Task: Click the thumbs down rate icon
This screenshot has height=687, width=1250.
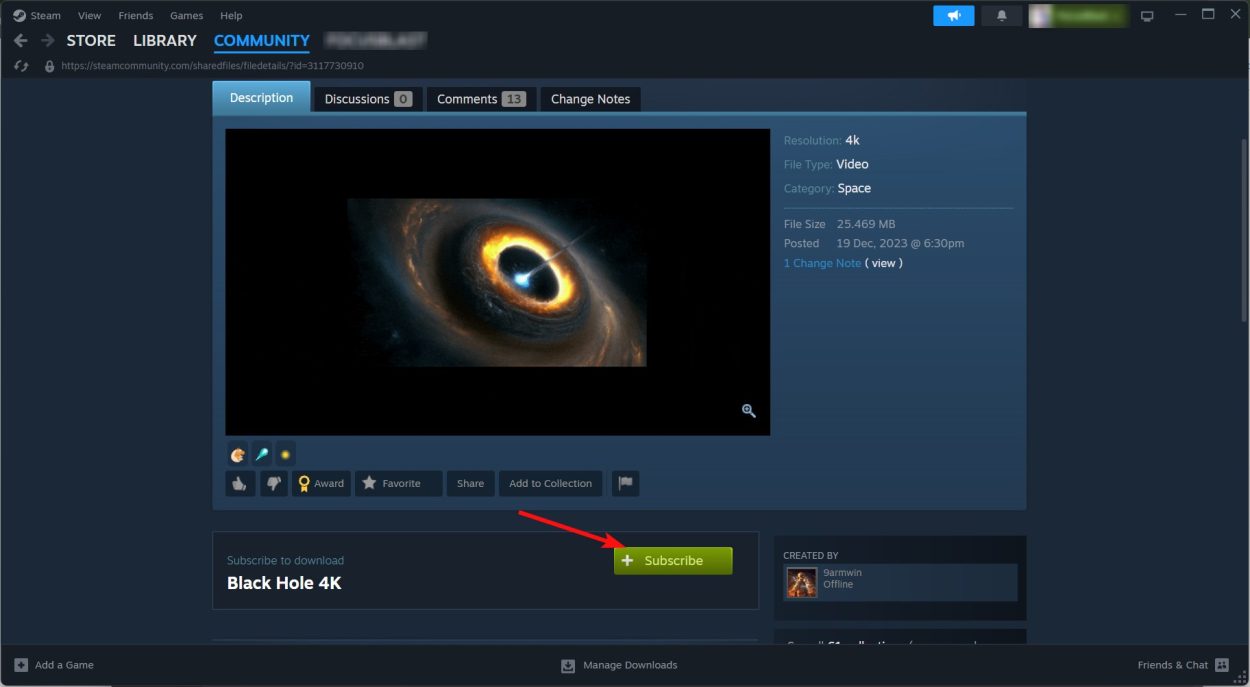Action: [x=273, y=484]
